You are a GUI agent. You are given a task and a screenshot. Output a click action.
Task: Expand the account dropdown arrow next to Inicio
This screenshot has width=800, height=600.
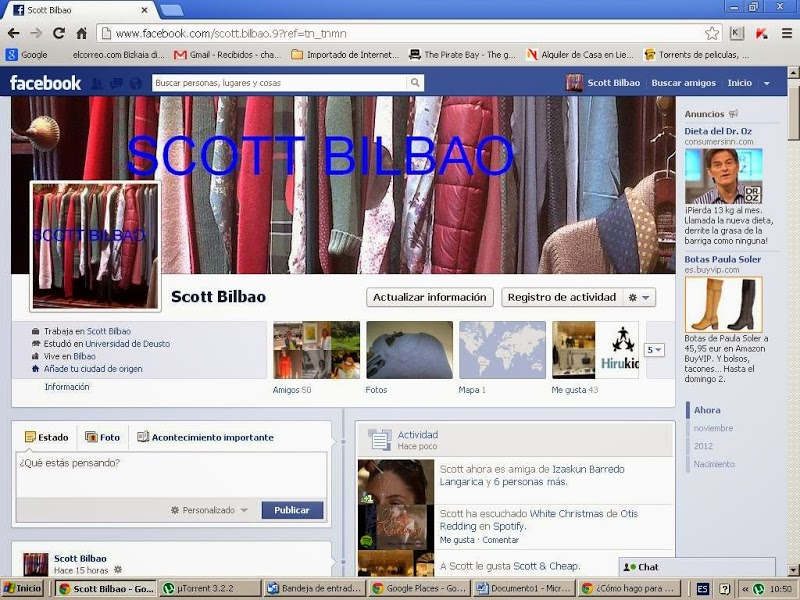(766, 83)
